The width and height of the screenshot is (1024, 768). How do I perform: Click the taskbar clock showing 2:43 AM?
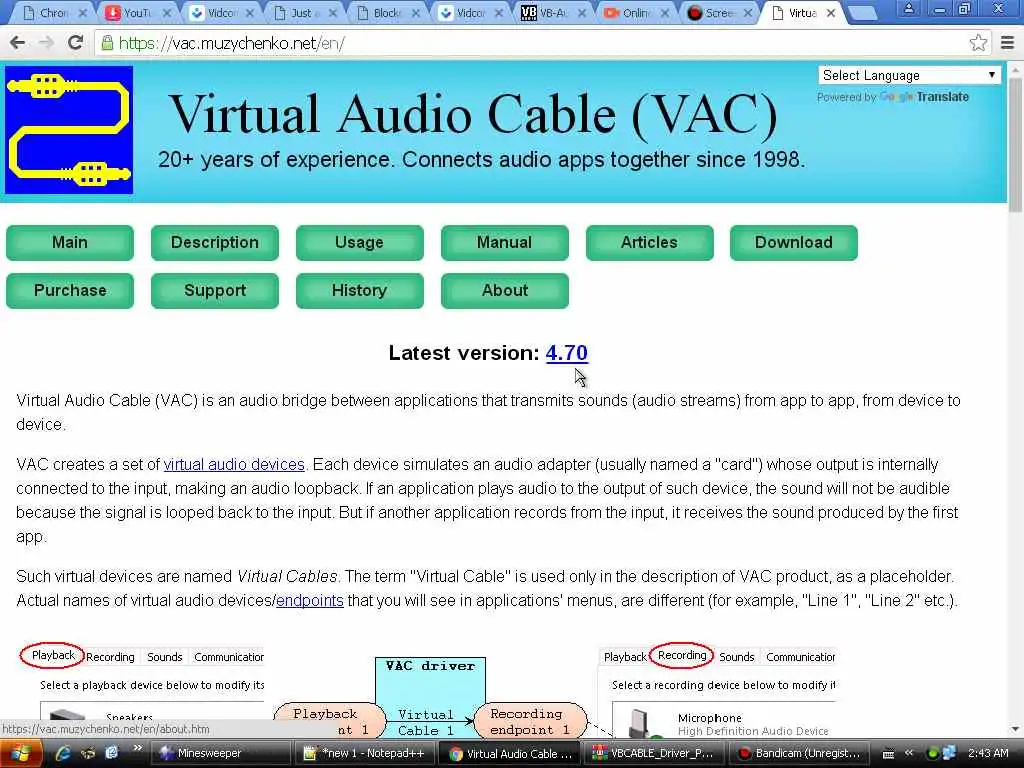[x=987, y=753]
